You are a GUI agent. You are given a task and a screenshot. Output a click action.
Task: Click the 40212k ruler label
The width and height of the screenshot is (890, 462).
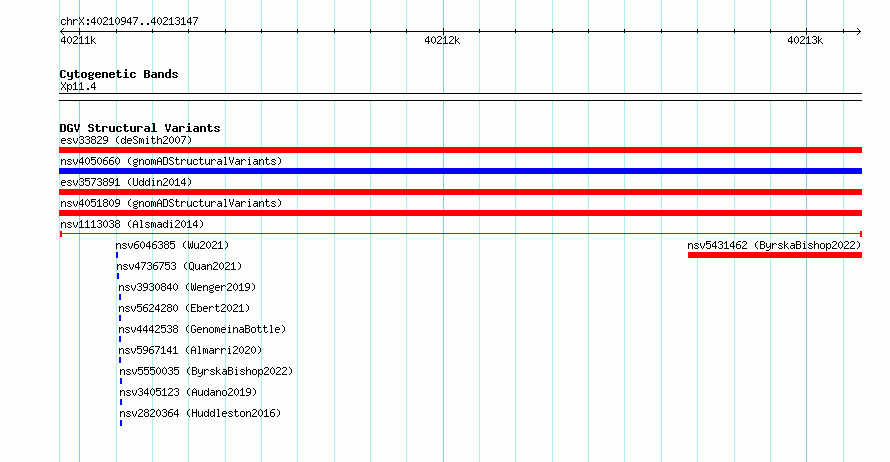(x=442, y=40)
